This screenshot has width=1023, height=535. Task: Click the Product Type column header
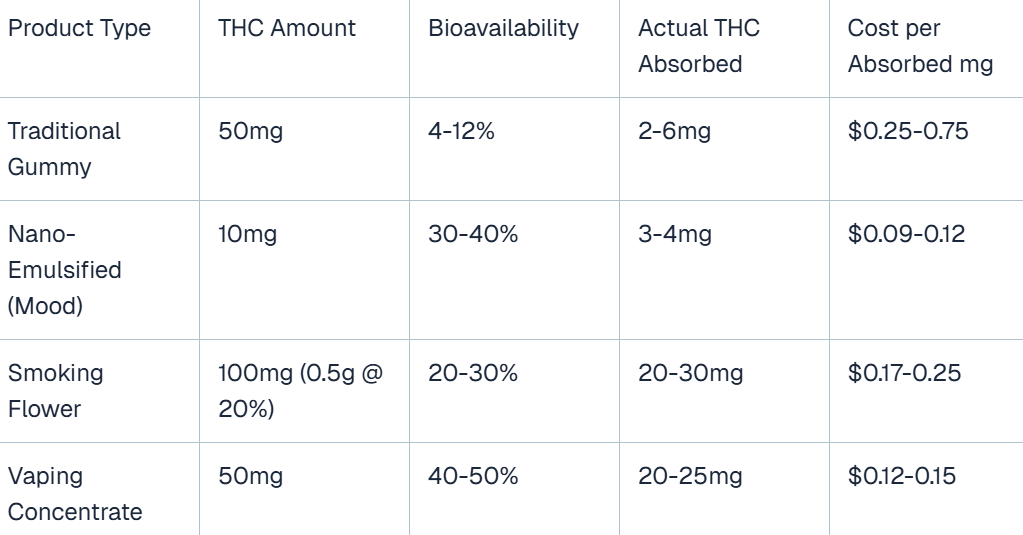pos(79,28)
